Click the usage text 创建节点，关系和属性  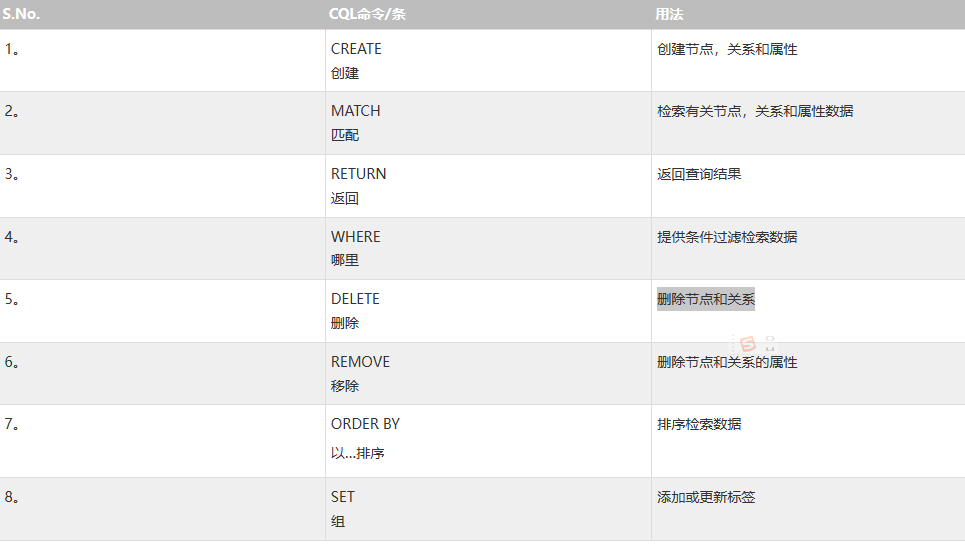[727, 49]
